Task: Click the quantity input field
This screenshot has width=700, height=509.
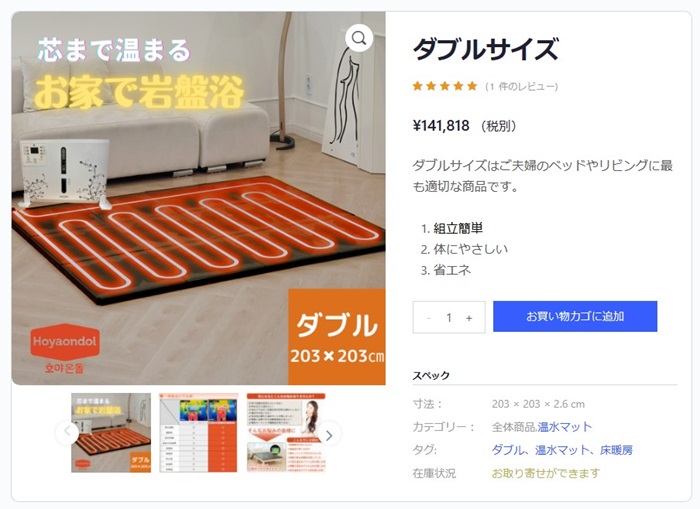Action: 449,317
